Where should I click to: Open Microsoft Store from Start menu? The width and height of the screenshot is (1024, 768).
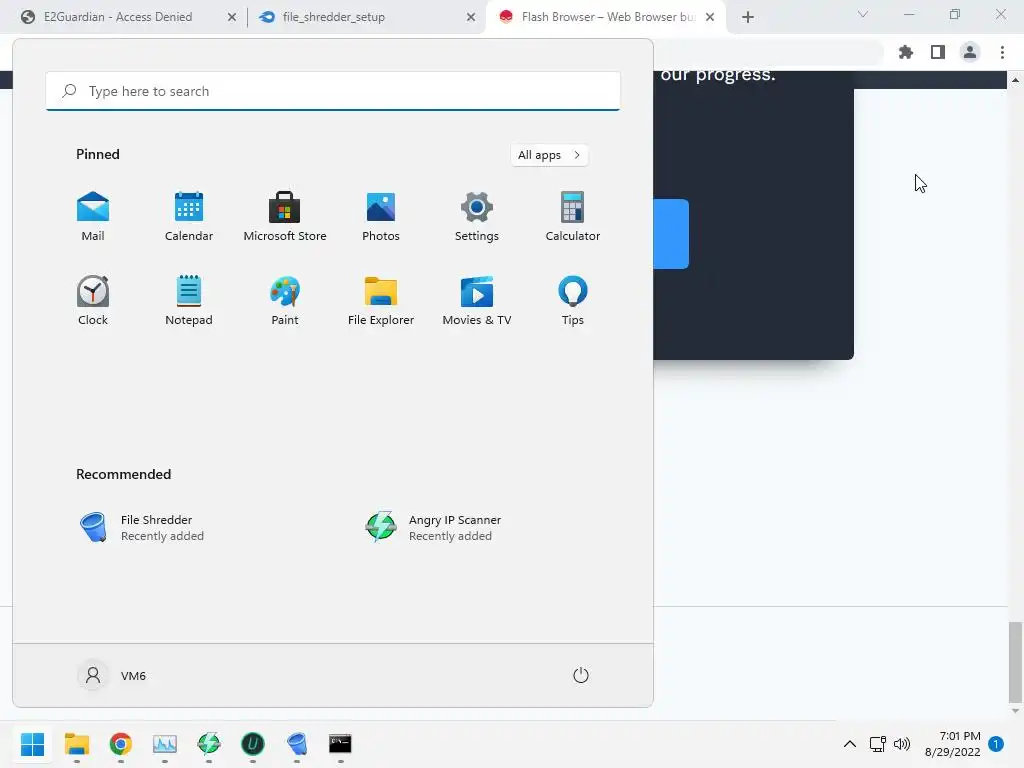[x=285, y=216]
